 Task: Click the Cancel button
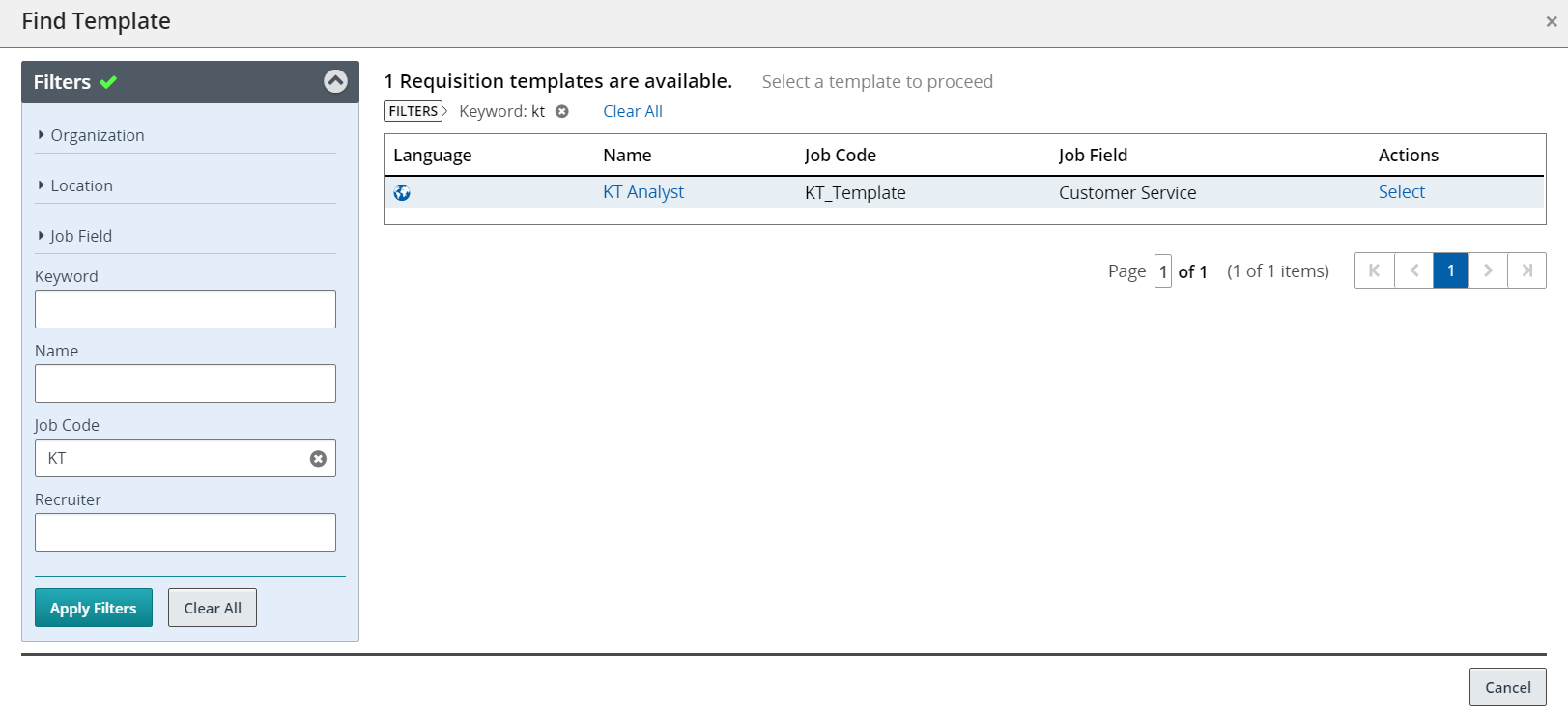(1507, 687)
